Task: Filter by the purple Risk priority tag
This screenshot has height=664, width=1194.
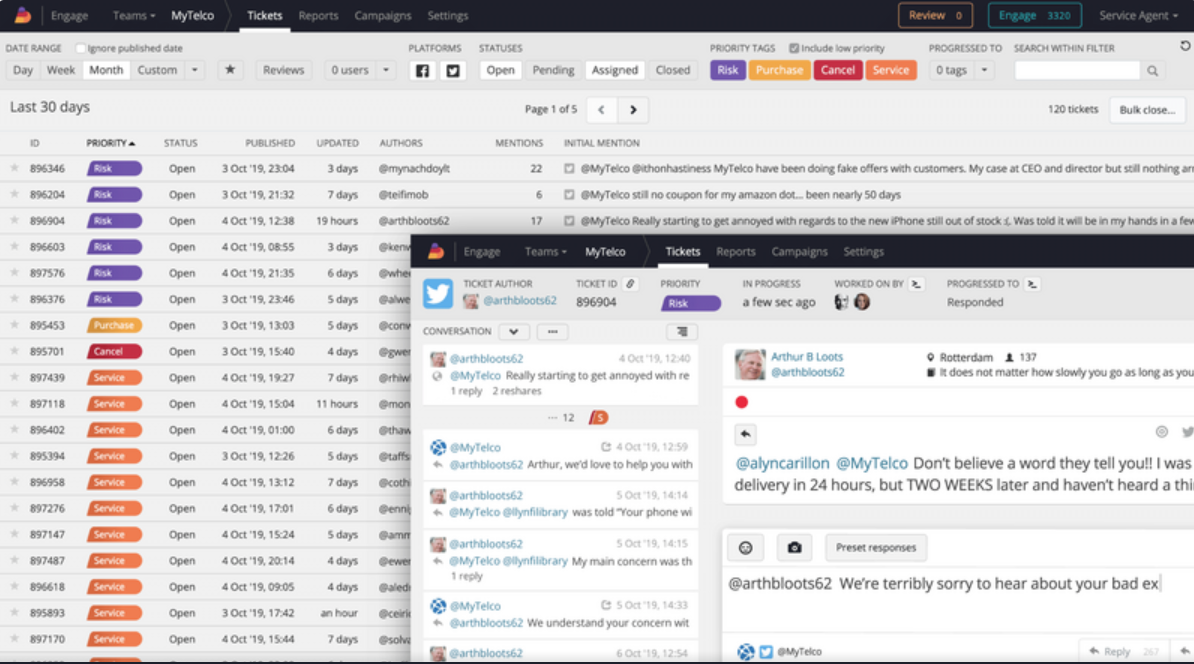Action: point(727,70)
